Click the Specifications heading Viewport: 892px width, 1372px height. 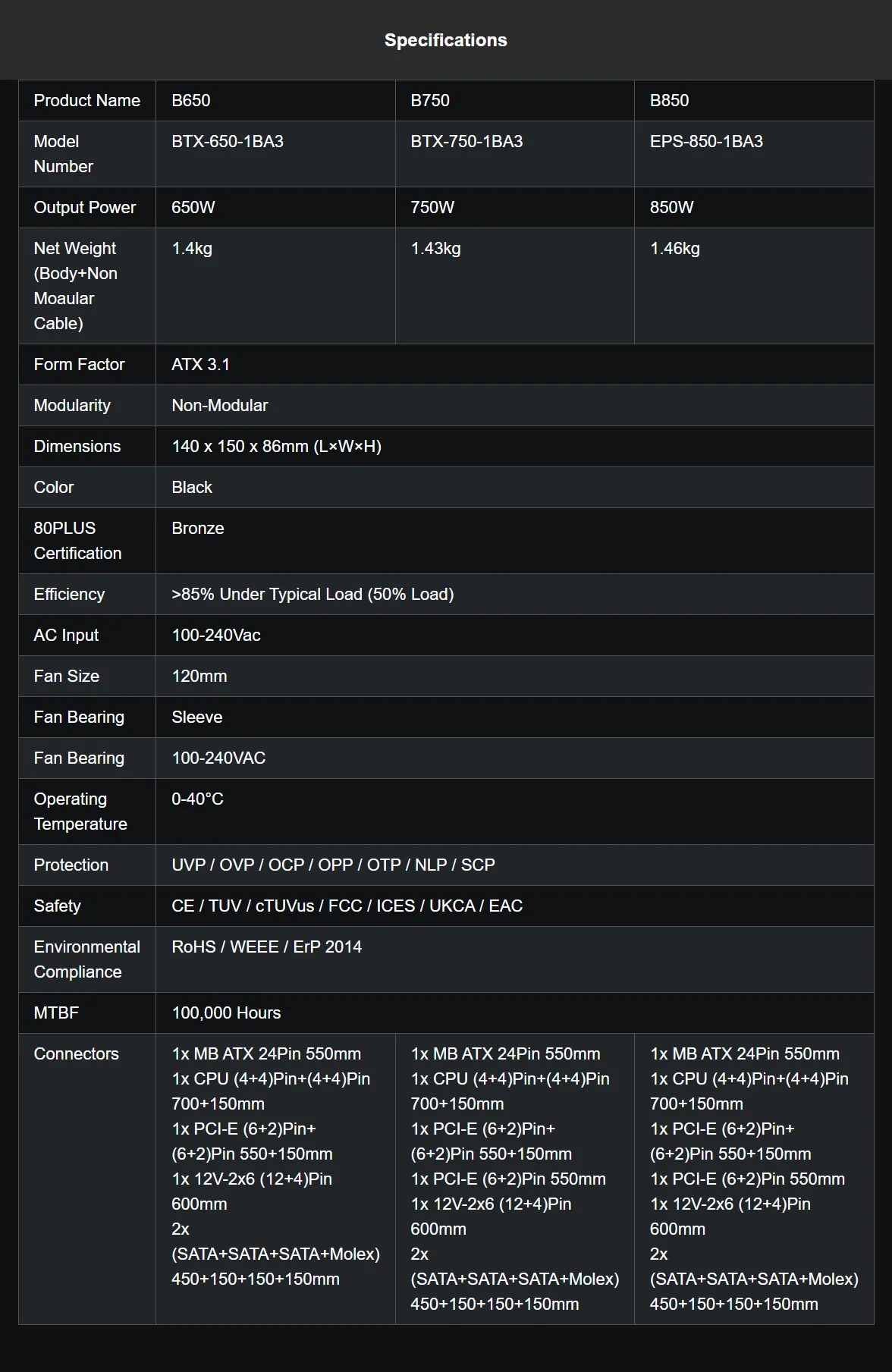pyautogui.click(x=445, y=40)
